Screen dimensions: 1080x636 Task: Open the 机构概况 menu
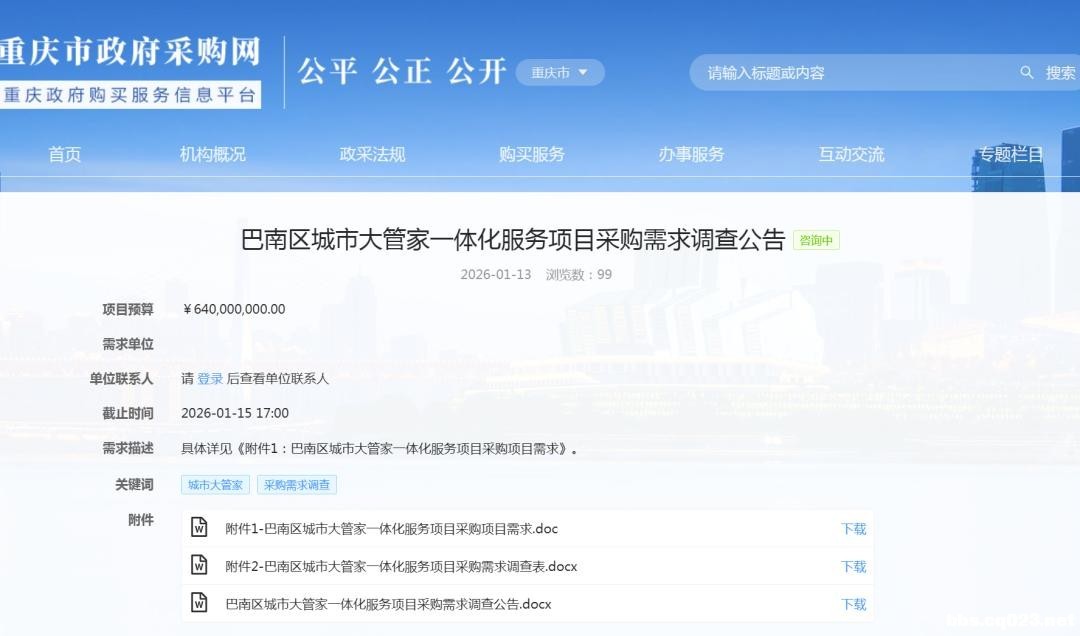pos(212,154)
